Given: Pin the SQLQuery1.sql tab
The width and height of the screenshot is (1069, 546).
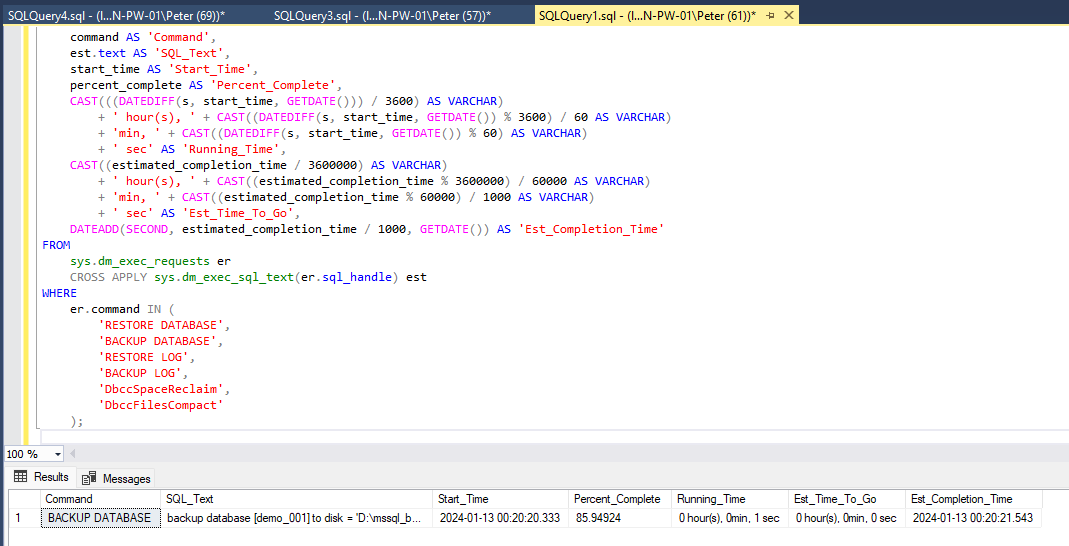Looking at the screenshot, I should [x=771, y=16].
